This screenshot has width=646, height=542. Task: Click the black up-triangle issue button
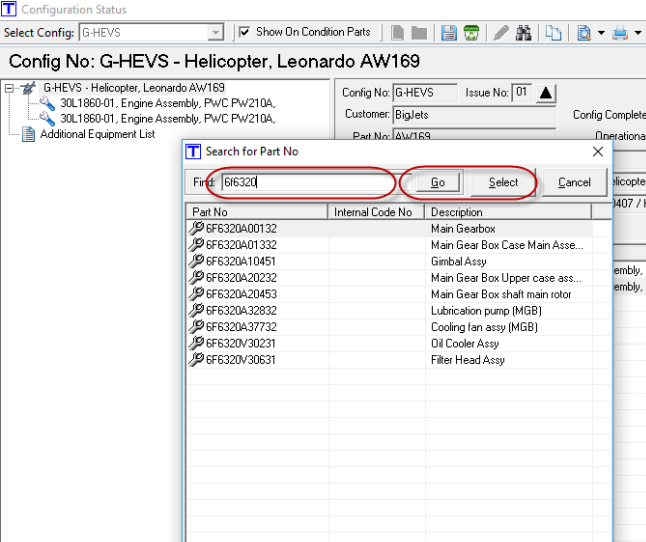click(x=545, y=93)
